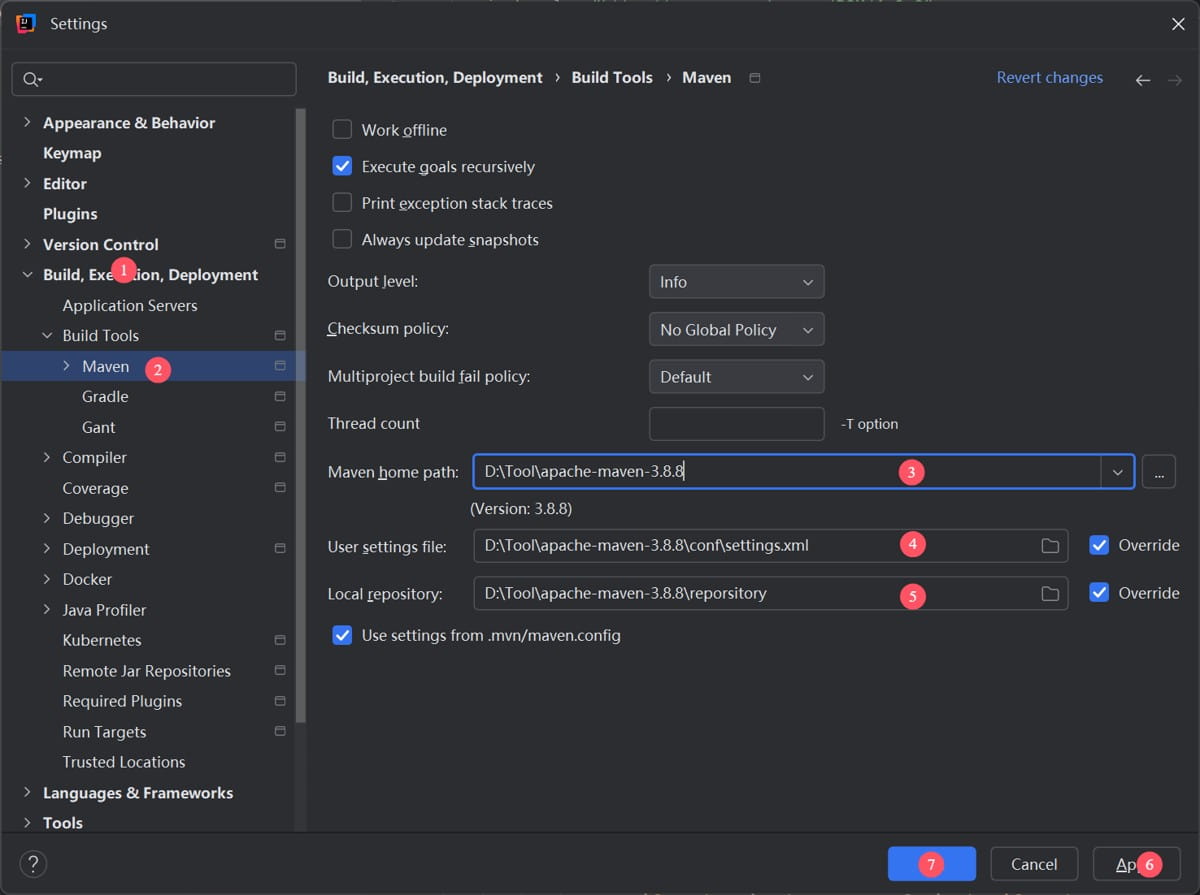The width and height of the screenshot is (1200, 895).
Task: Click the back navigation arrow
Action: (1143, 80)
